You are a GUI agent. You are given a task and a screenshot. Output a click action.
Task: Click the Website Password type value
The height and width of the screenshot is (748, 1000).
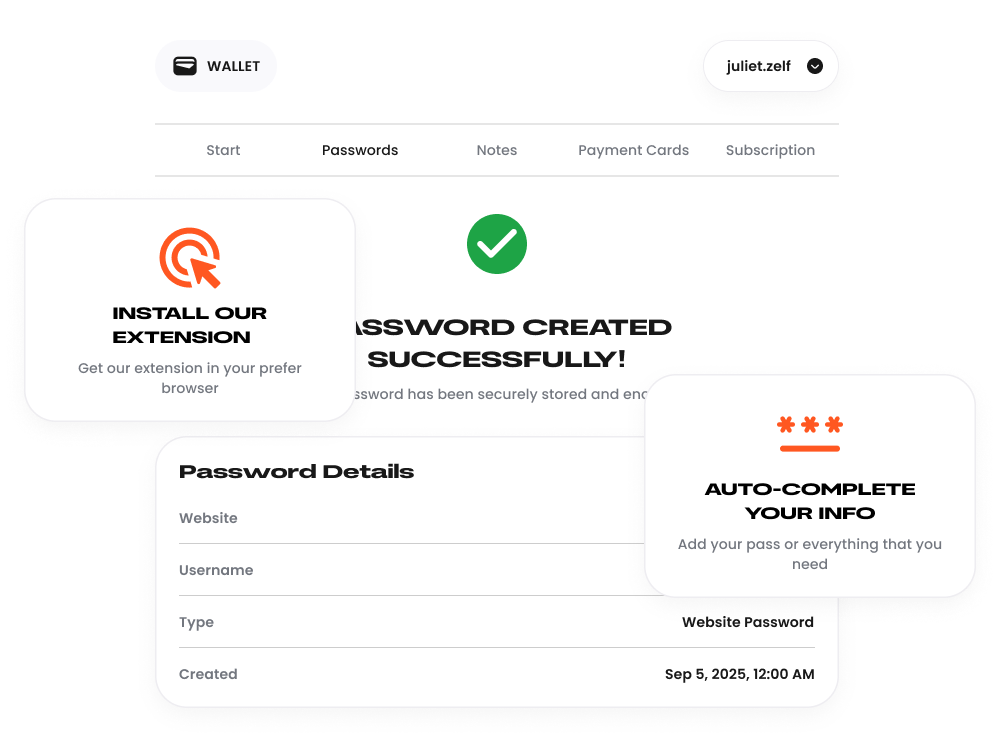click(748, 622)
